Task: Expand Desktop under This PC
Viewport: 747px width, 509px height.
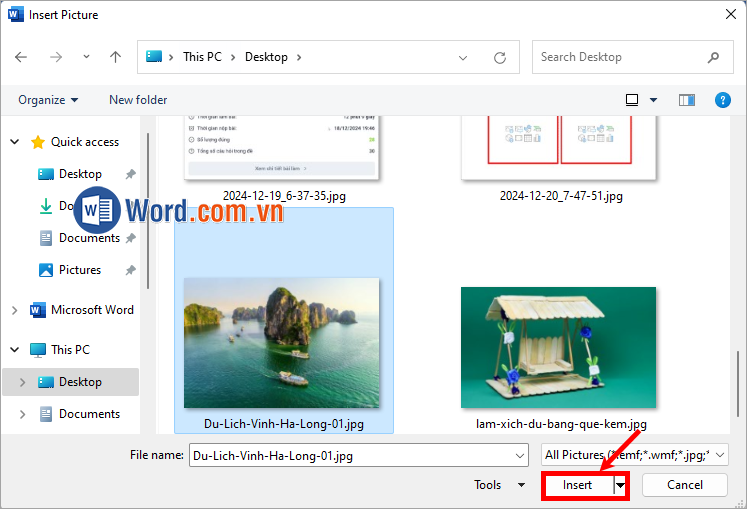Action: 22,382
